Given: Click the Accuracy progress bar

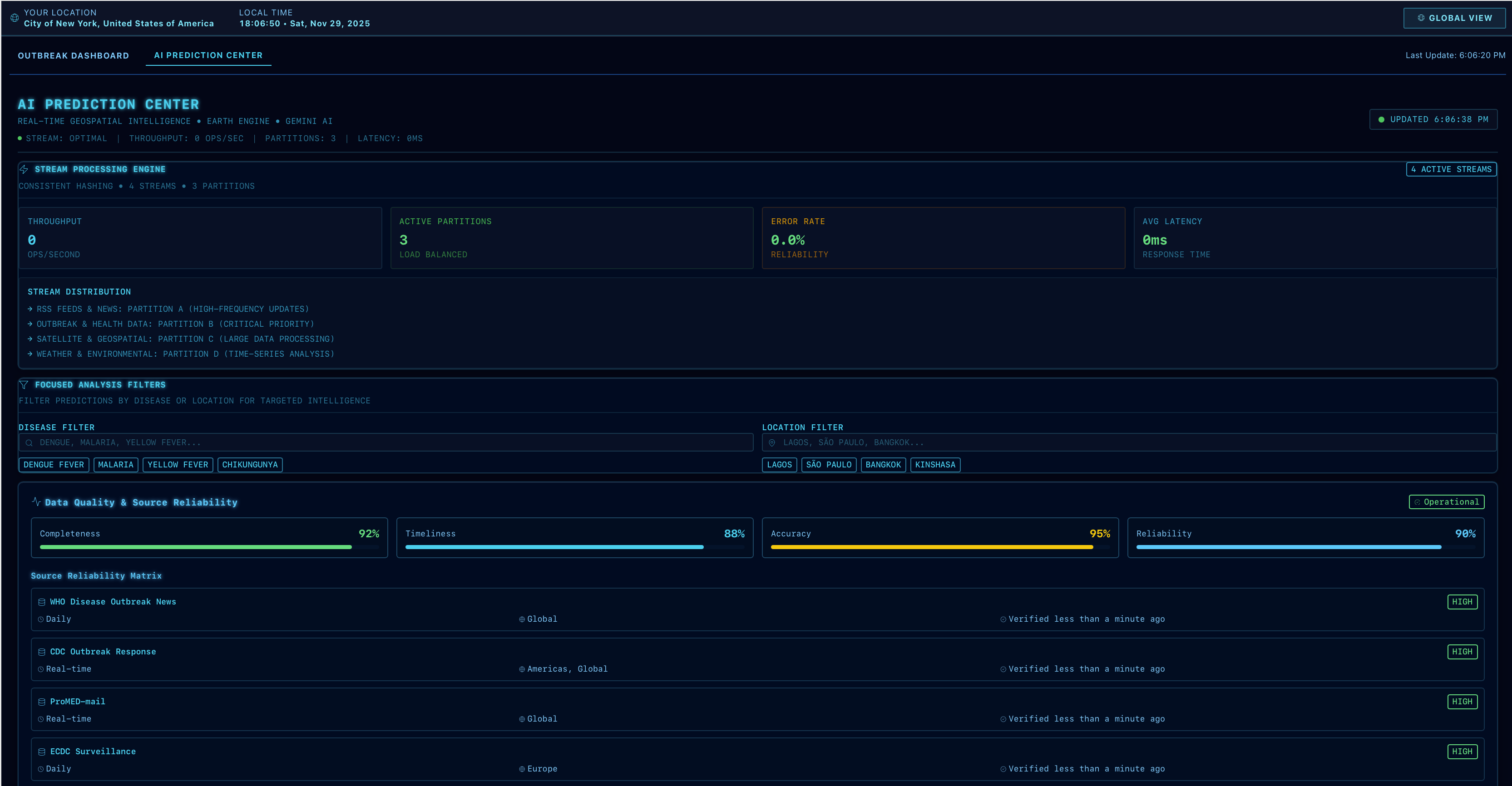Looking at the screenshot, I should pos(932,547).
